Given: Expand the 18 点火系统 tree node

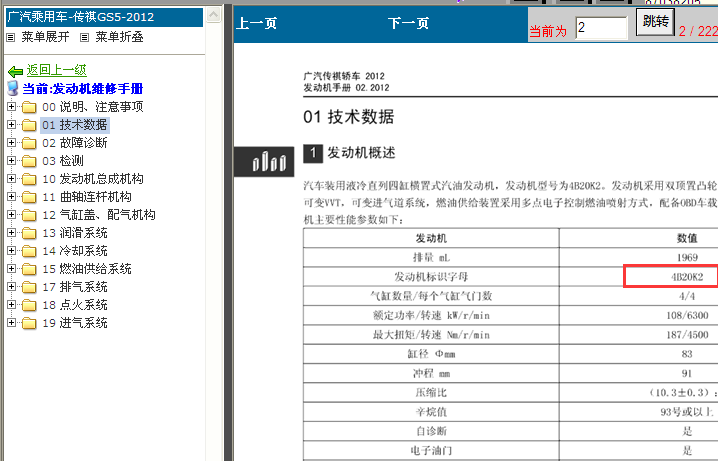Looking at the screenshot, I should pos(11,304).
